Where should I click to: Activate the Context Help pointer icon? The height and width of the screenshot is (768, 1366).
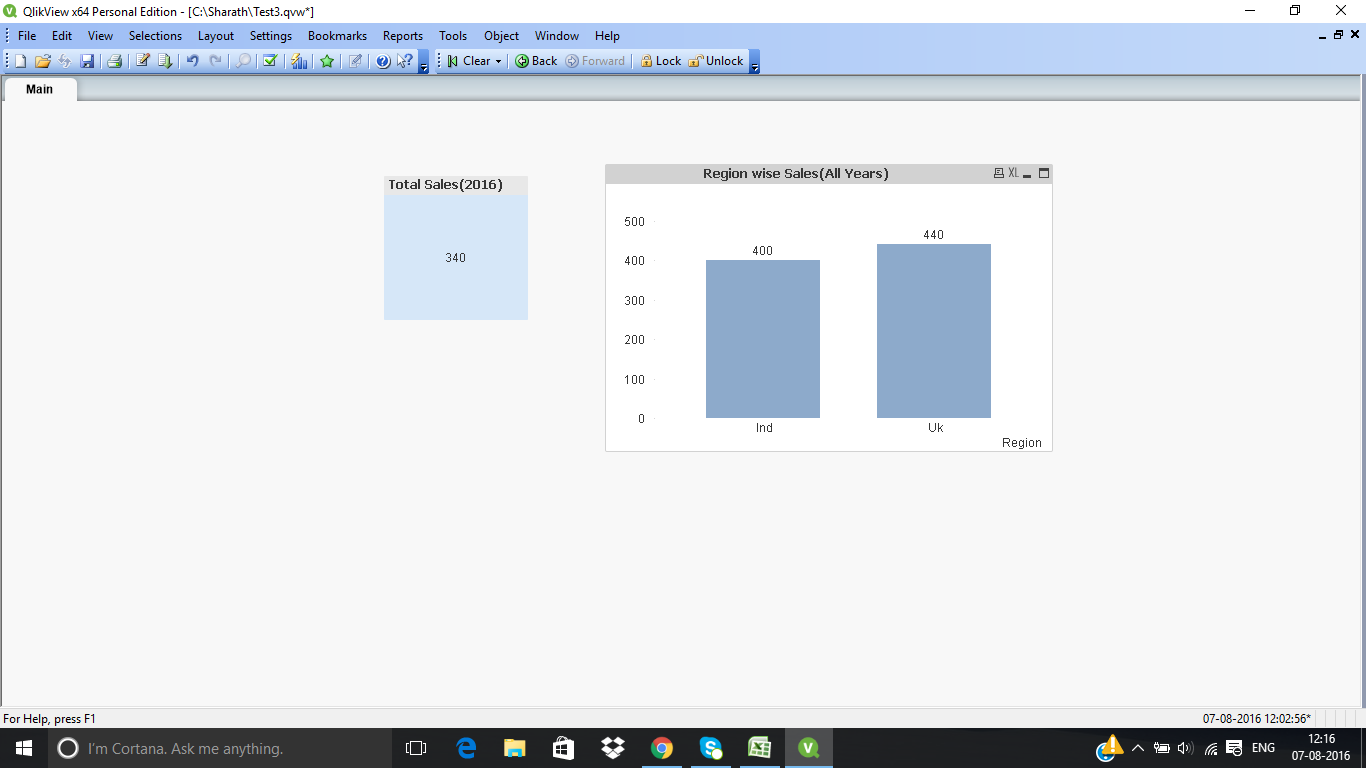pos(405,61)
